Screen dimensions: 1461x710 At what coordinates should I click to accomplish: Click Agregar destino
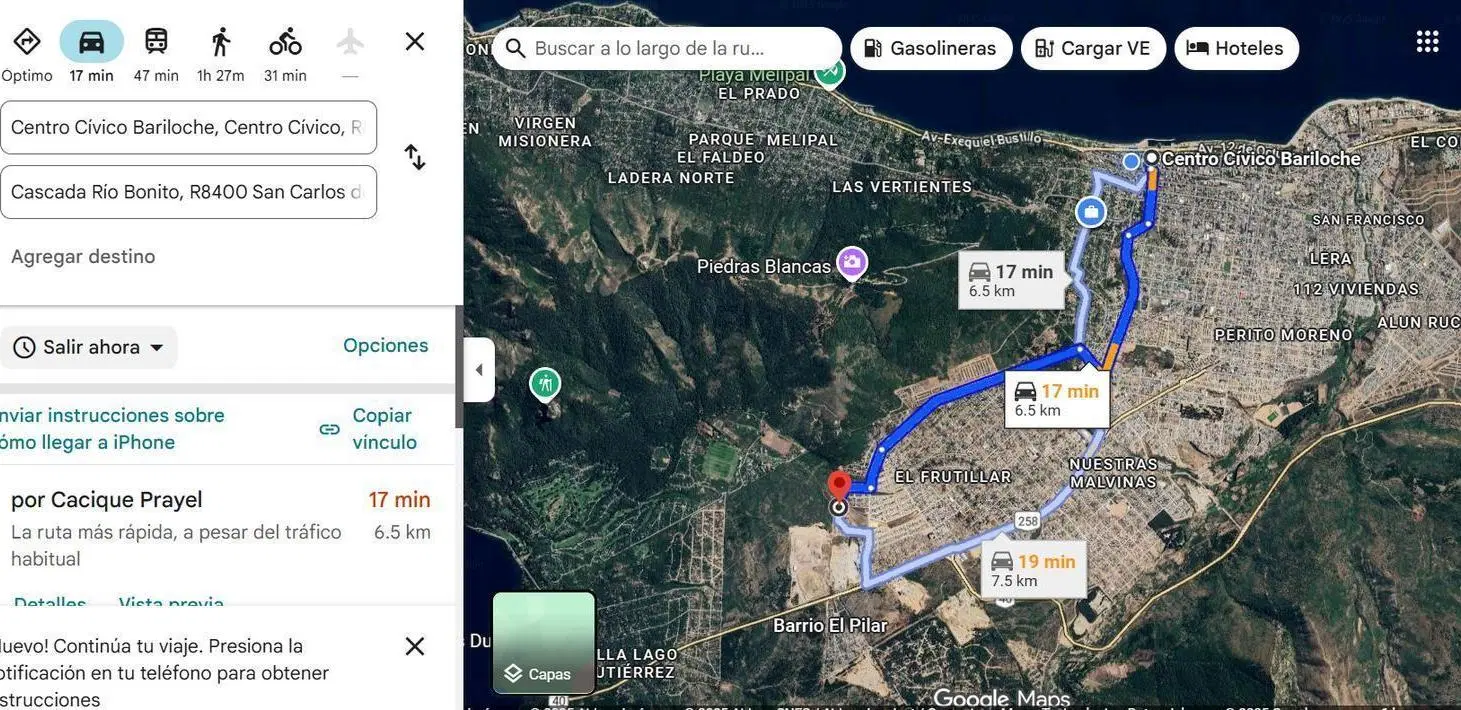click(83, 256)
